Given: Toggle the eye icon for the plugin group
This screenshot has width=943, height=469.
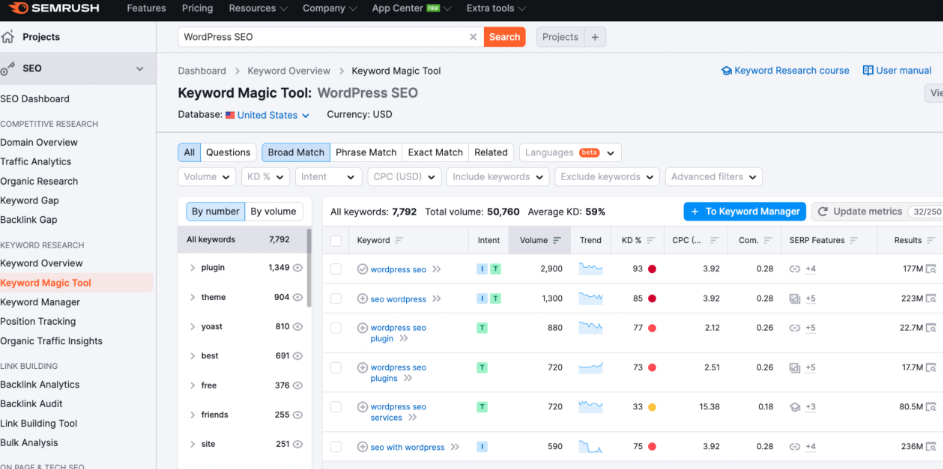Looking at the screenshot, I should 298,268.
